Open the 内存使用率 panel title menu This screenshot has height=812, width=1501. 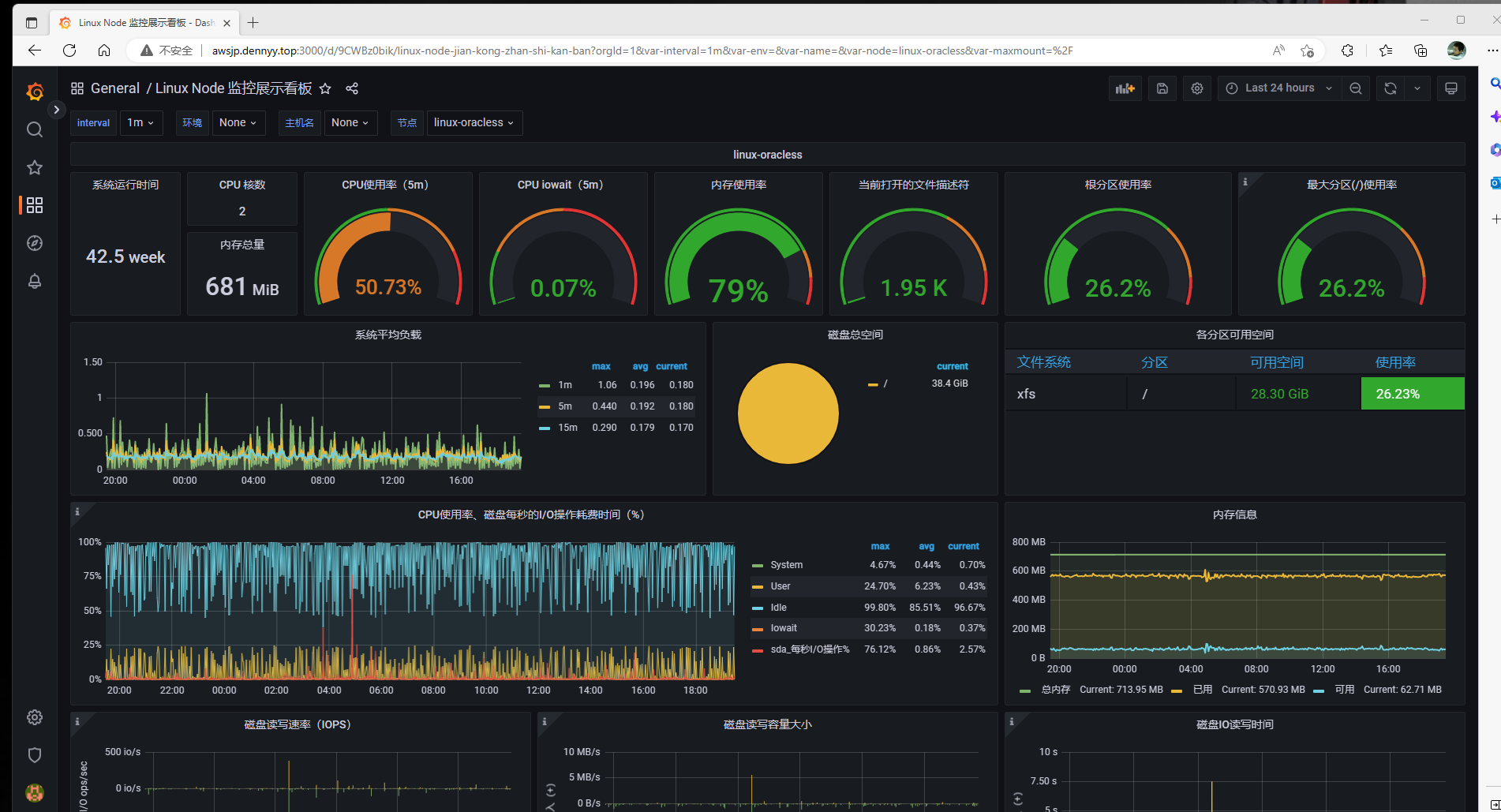[739, 185]
